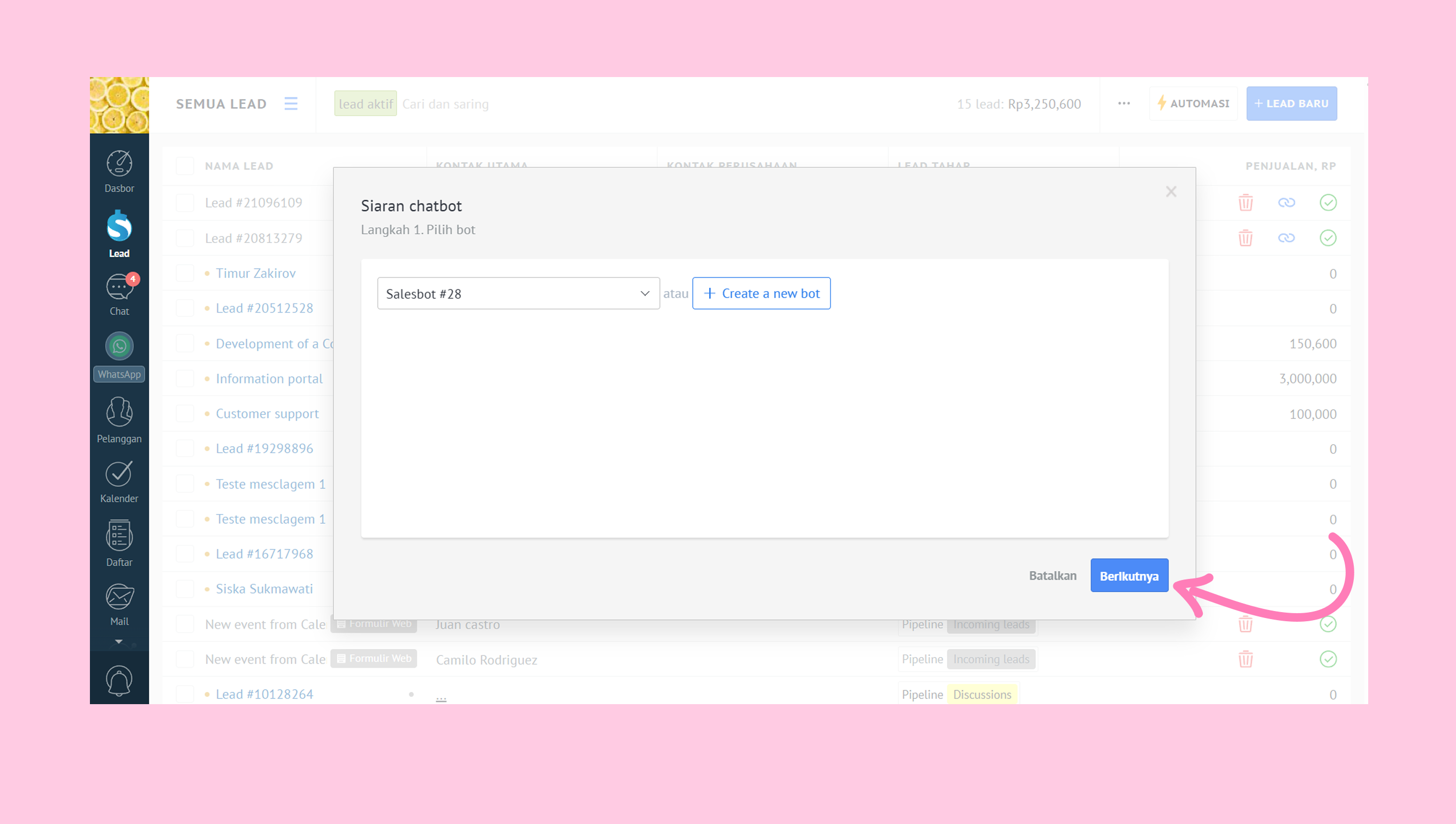Click Formulir Web tag in Camilo Rodriguez row
Screen dimensions: 1456x824
click(x=374, y=658)
